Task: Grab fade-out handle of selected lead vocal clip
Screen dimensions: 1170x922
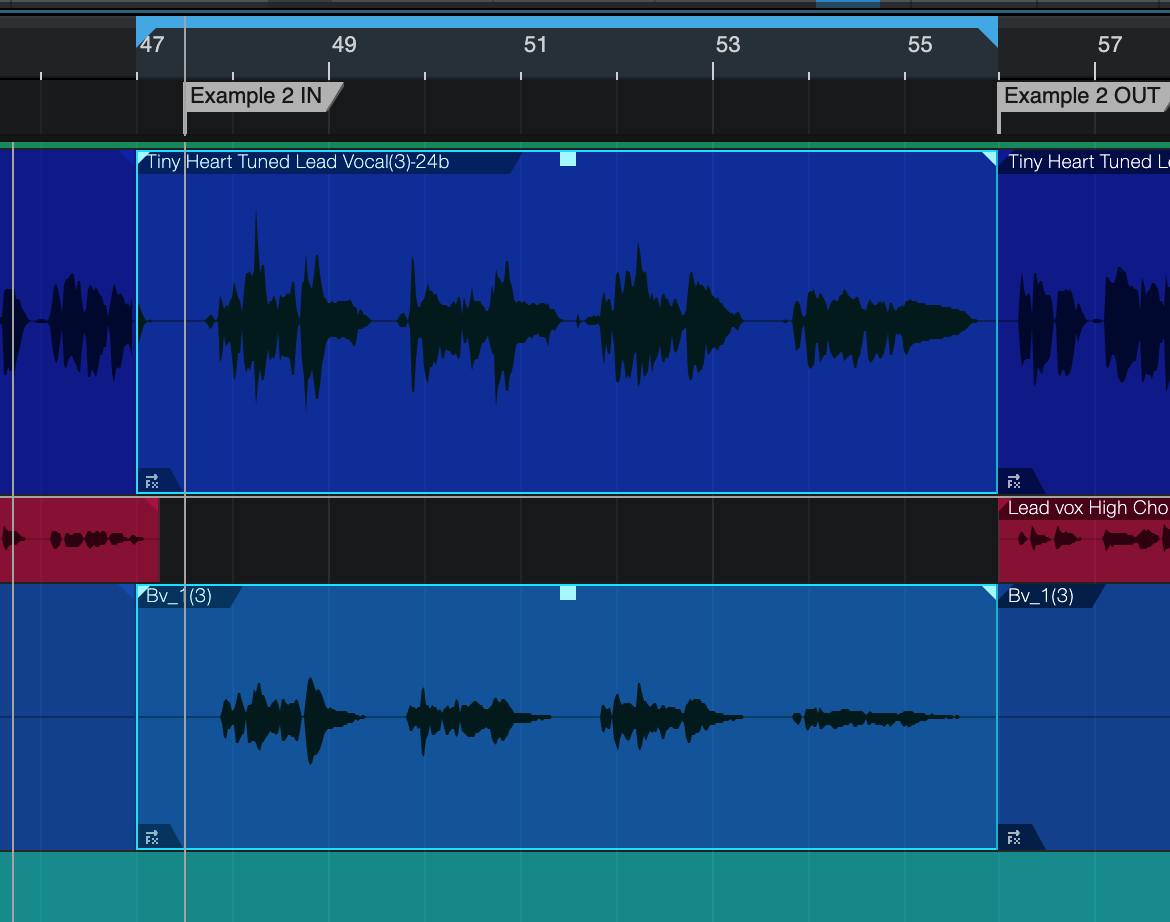Action: point(991,157)
